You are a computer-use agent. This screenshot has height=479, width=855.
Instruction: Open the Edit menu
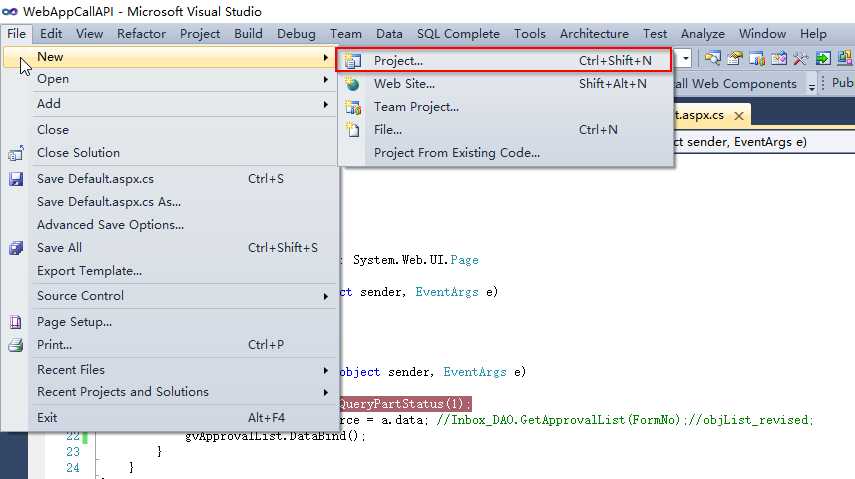[51, 34]
